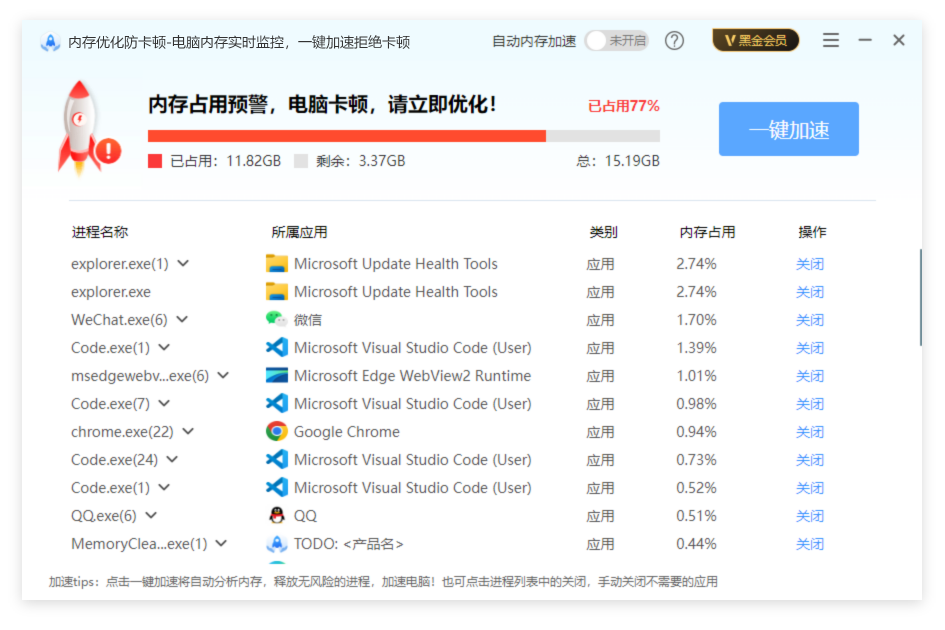Click 关闭 for the Code.exe(7) row
This screenshot has width=945, height=630.
click(x=809, y=404)
